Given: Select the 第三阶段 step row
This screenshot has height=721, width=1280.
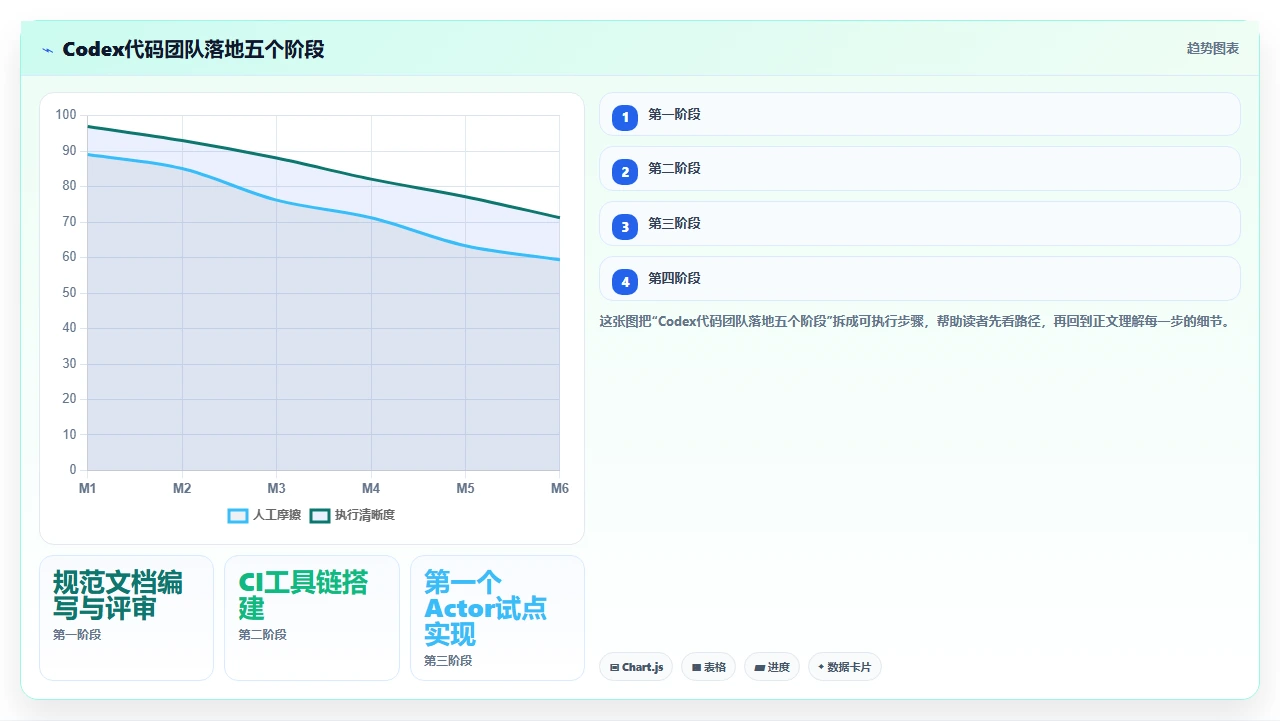Looking at the screenshot, I should coord(919,224).
